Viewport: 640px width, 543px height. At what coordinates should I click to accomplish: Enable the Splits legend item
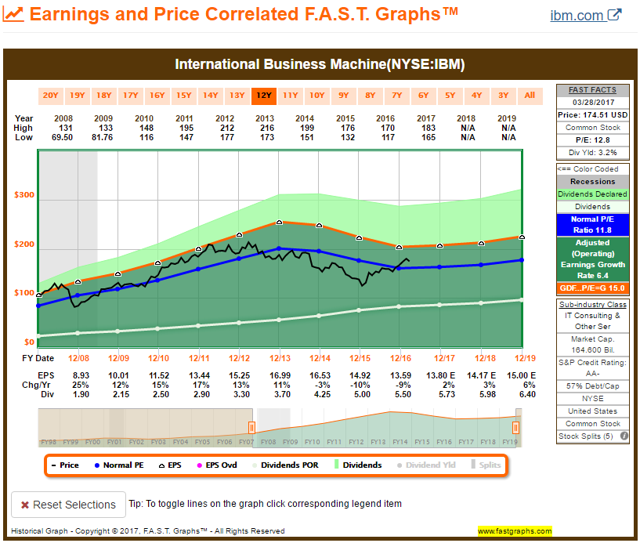coord(486,465)
